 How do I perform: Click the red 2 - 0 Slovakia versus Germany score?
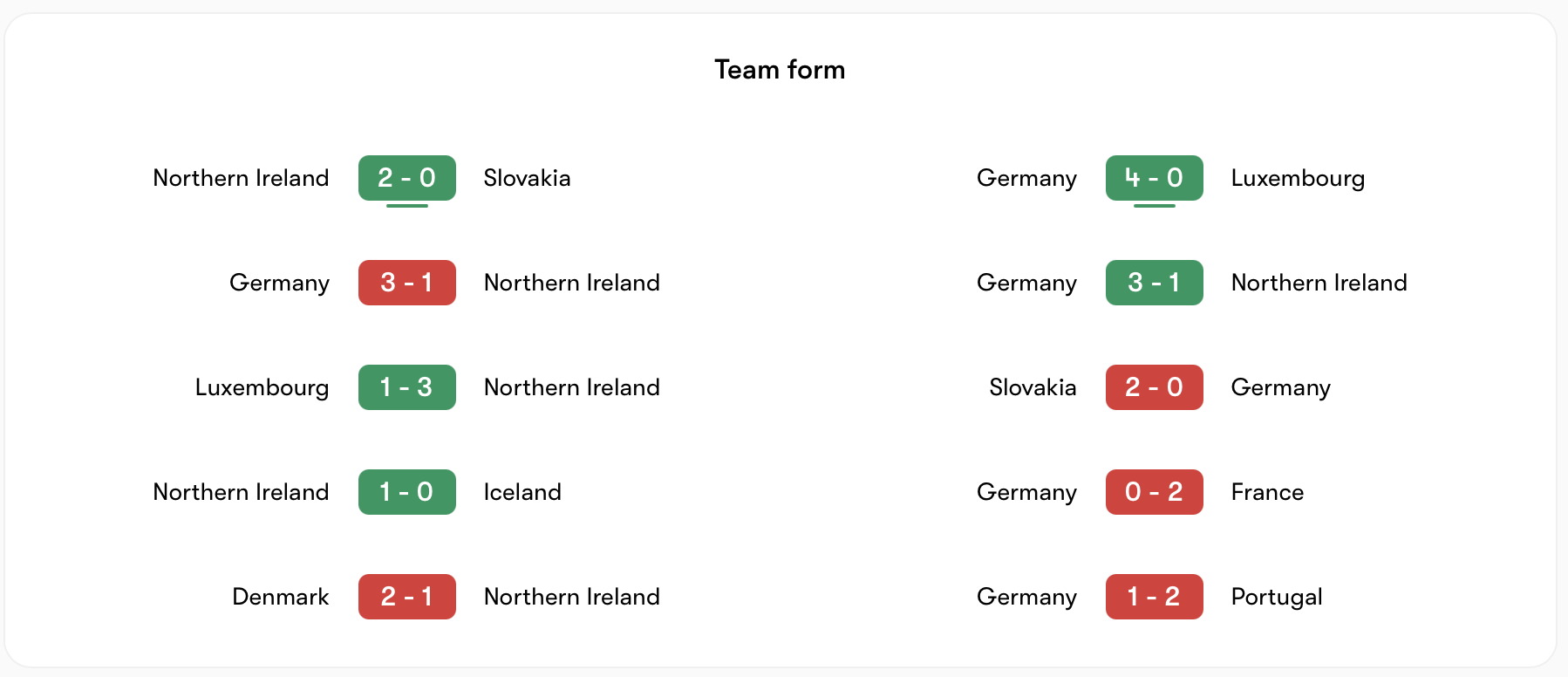[x=1154, y=387]
